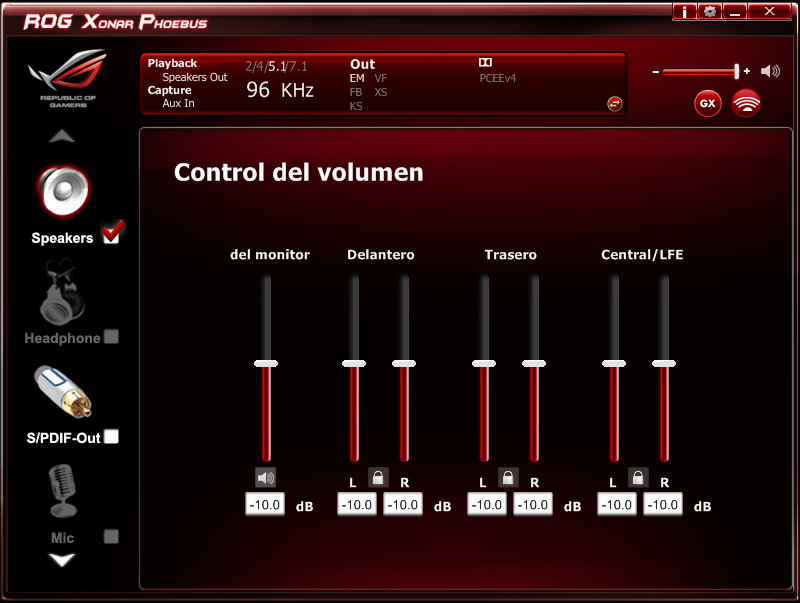Open settings gear in title bar
This screenshot has height=603, width=800.
point(709,11)
